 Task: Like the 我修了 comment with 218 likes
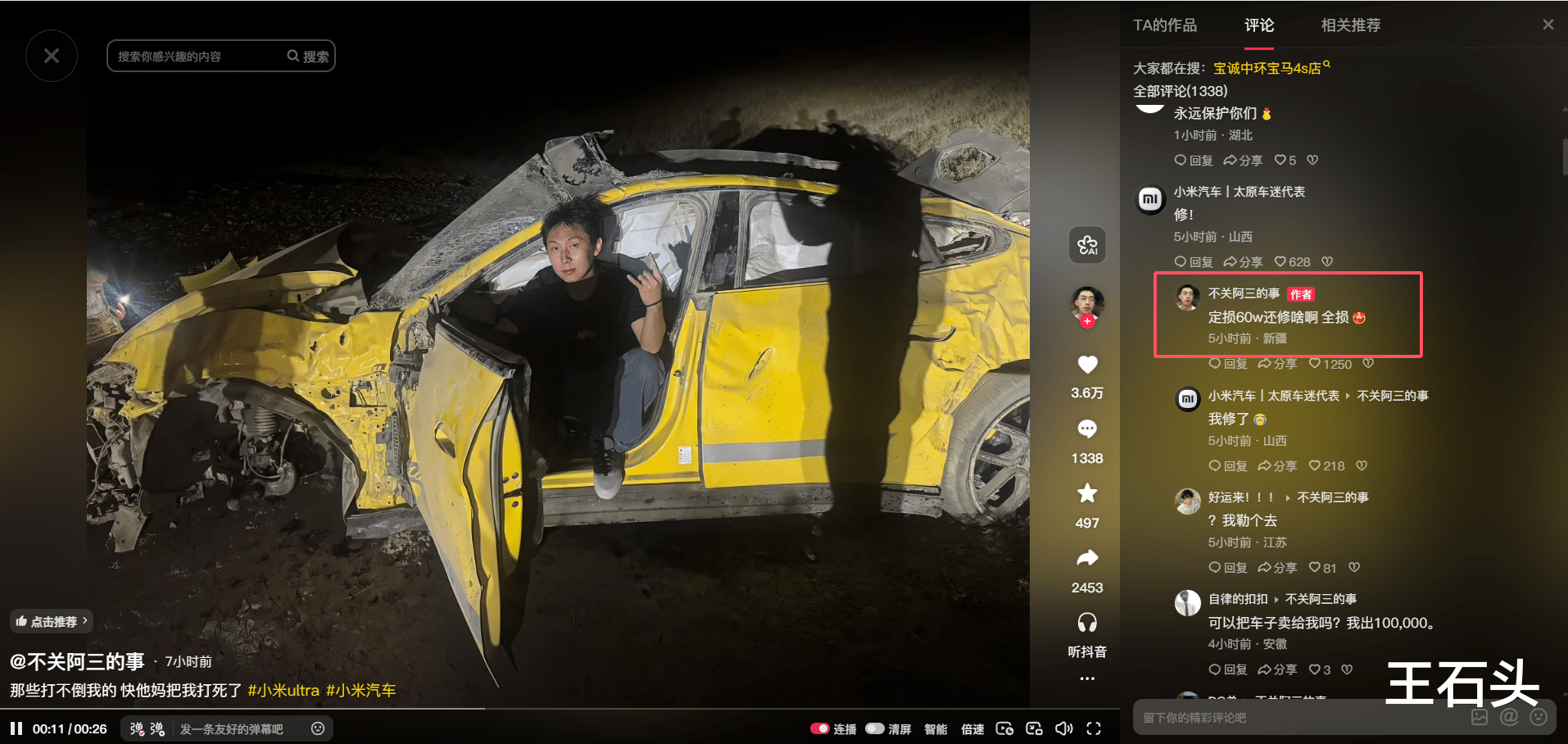point(1326,465)
